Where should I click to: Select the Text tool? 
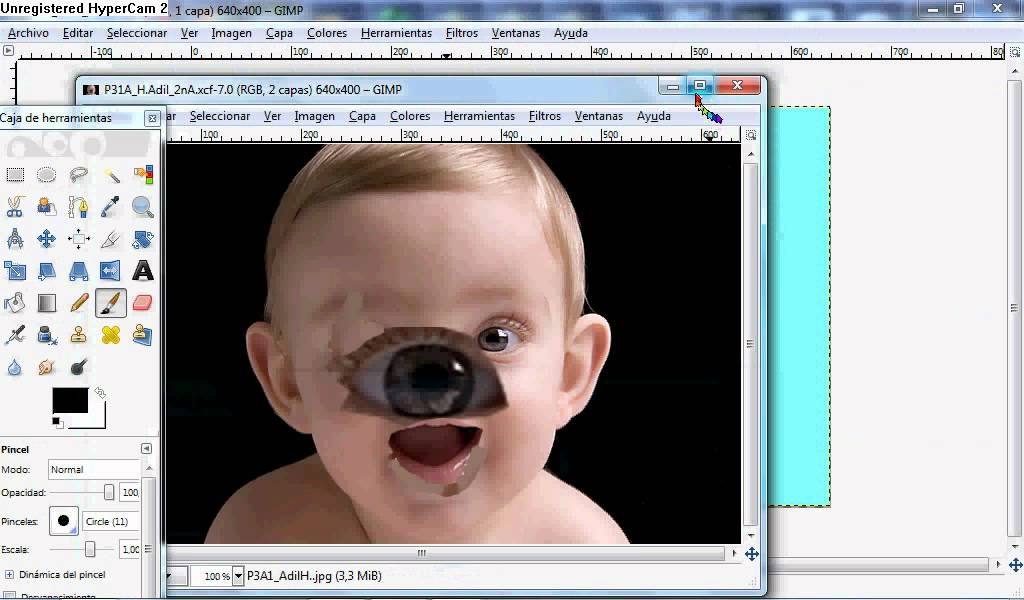click(143, 271)
